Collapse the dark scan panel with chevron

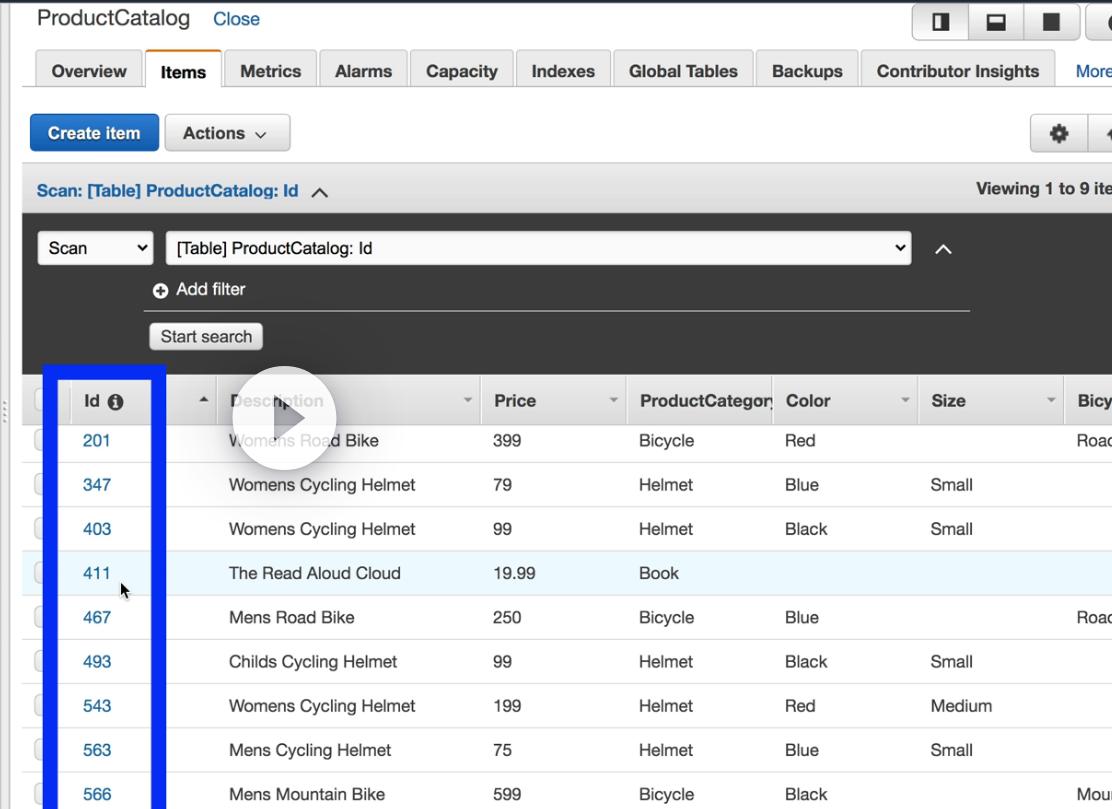click(x=943, y=249)
